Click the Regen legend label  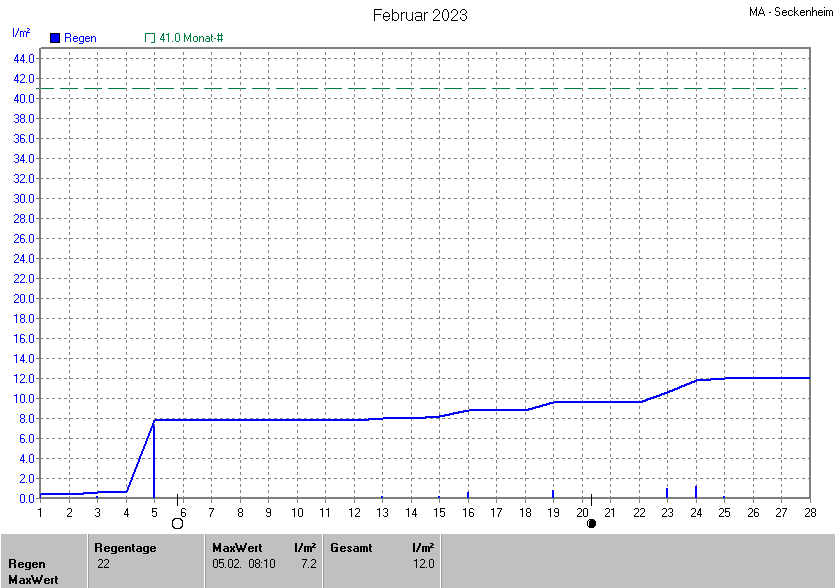click(x=80, y=38)
